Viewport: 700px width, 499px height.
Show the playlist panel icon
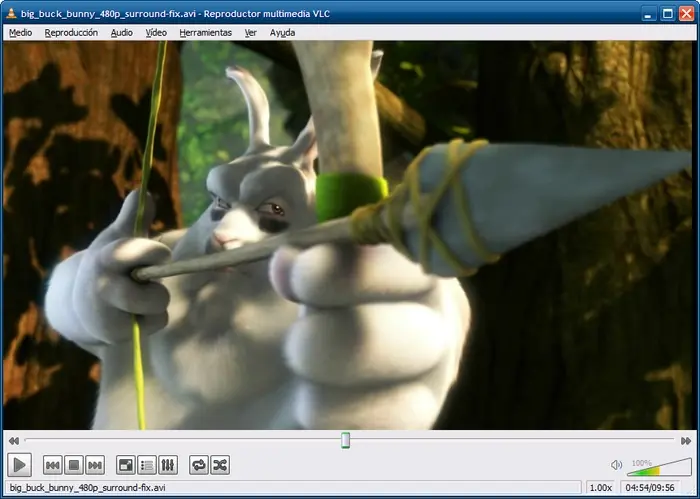tap(147, 466)
